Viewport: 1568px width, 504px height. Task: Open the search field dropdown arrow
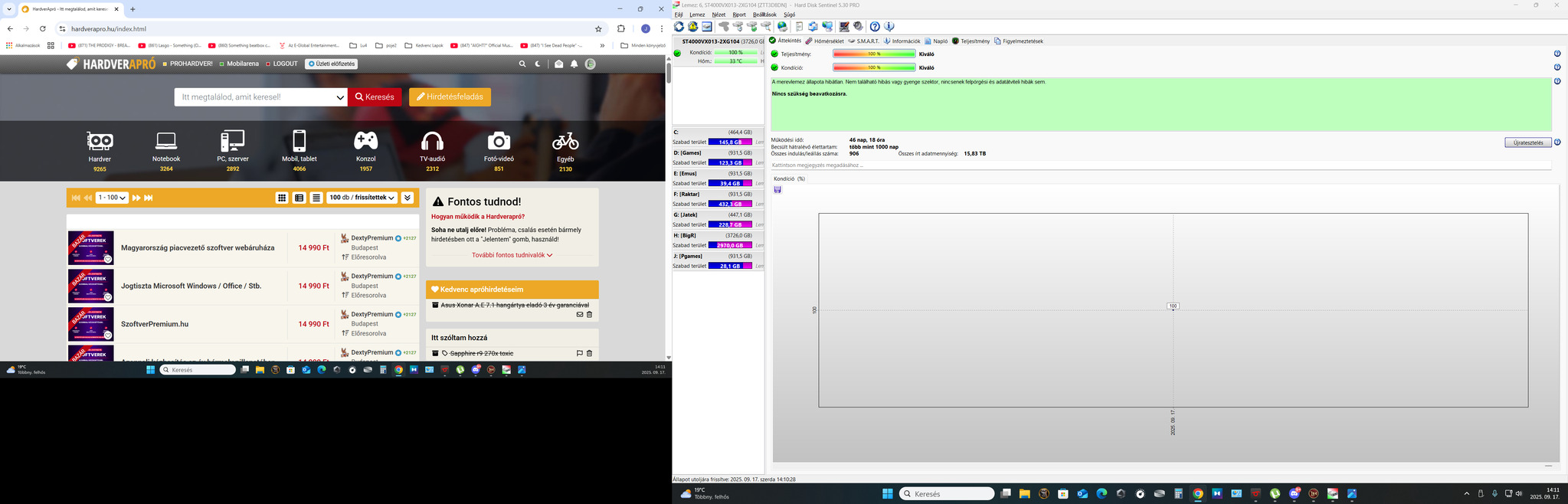click(x=340, y=97)
